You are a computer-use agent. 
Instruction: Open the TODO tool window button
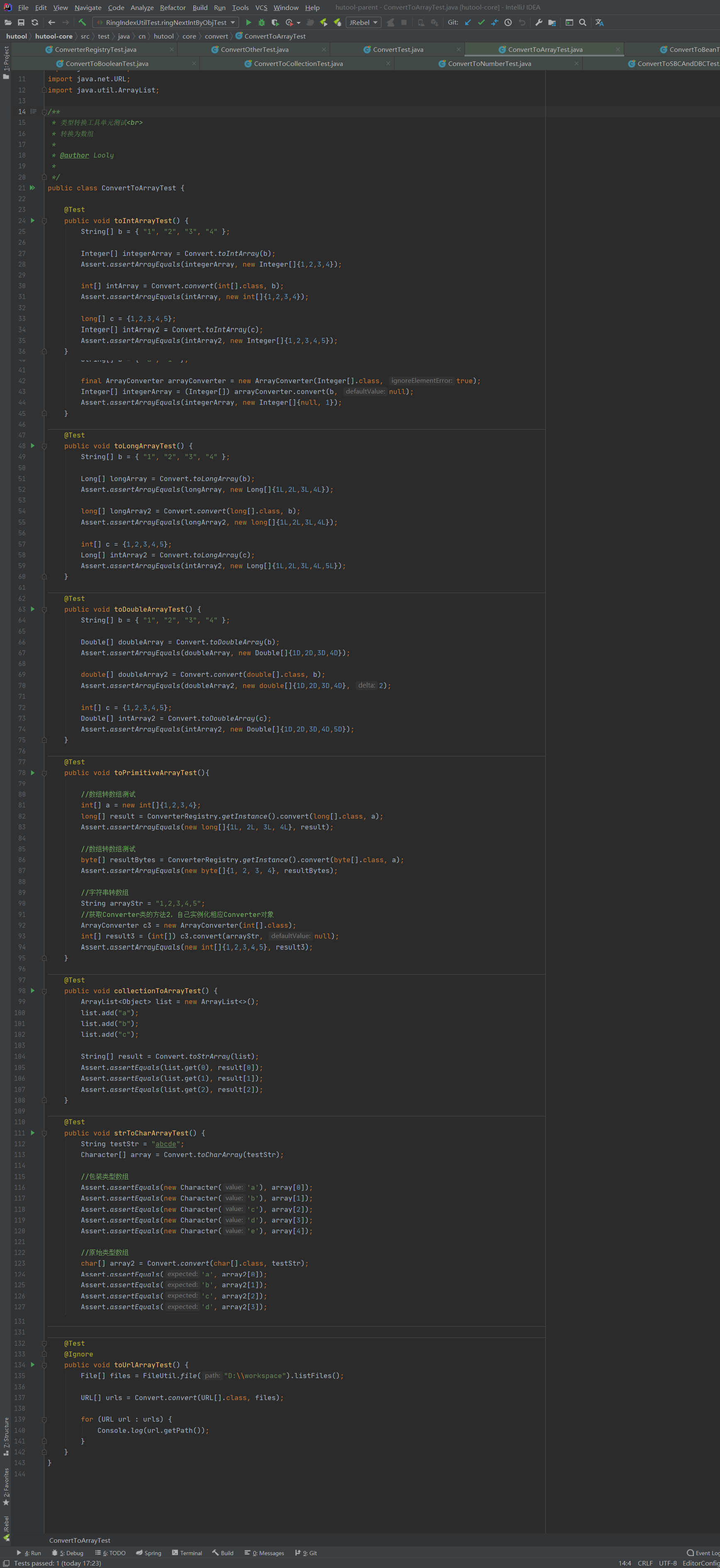(110, 1553)
